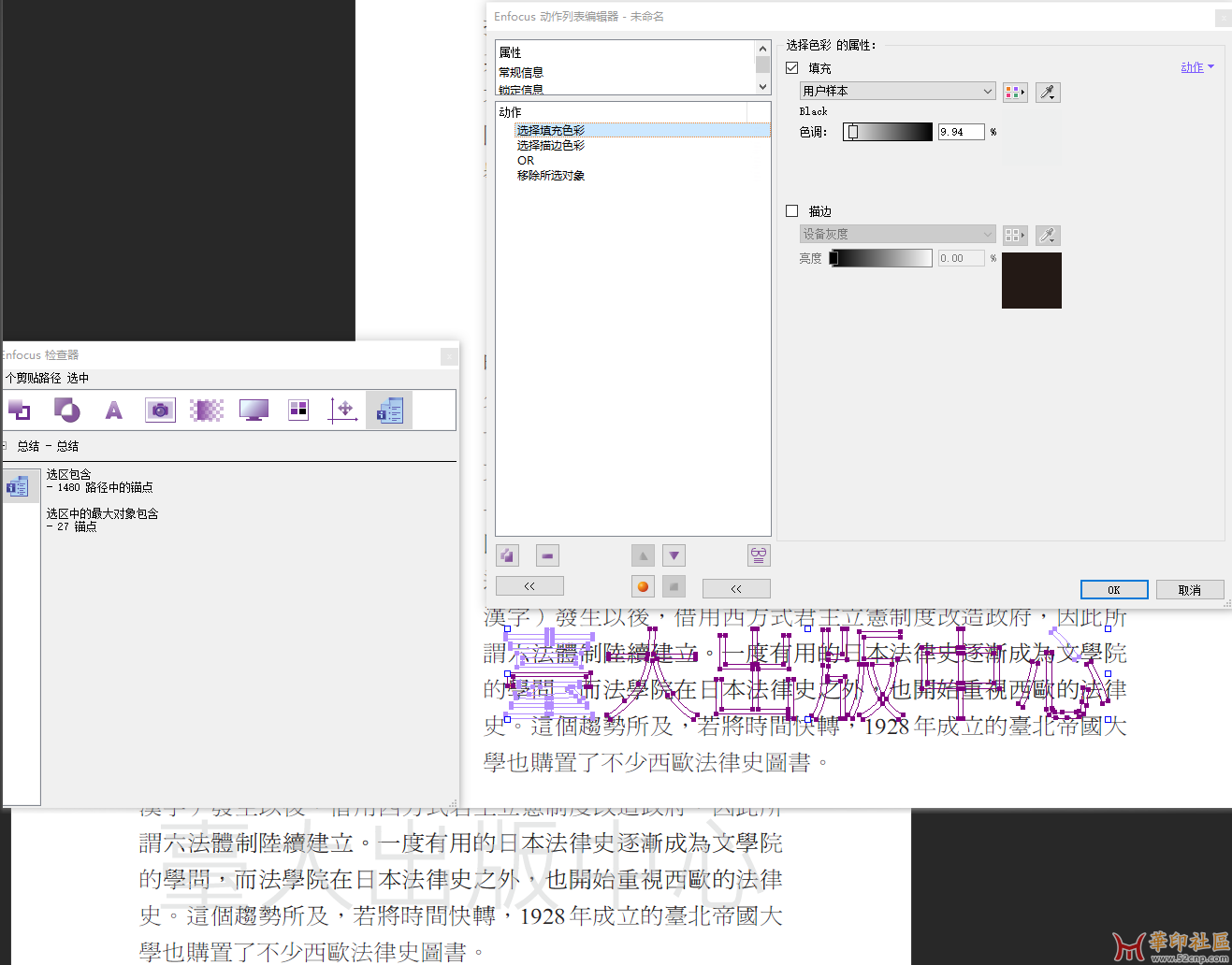Enable the 描边 stroke checkbox
1232x965 pixels.
(x=792, y=211)
